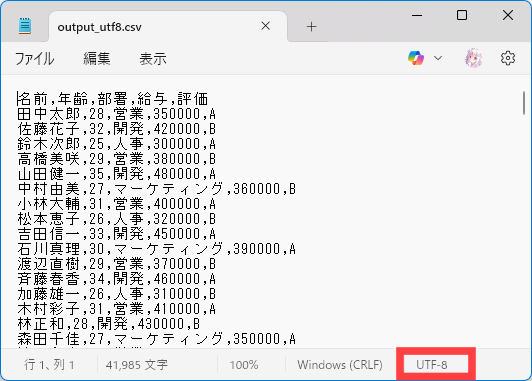Open the user account avatar
The height and width of the screenshot is (381, 532).
click(x=473, y=58)
